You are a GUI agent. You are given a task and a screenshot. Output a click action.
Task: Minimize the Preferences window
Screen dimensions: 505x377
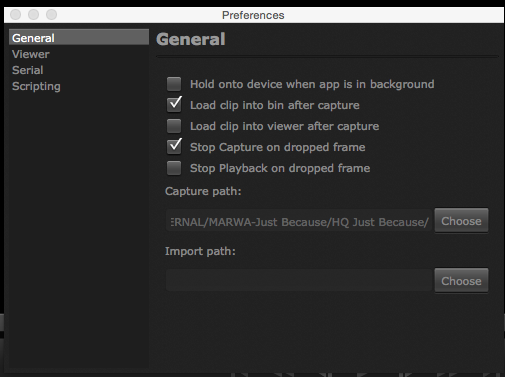click(33, 15)
